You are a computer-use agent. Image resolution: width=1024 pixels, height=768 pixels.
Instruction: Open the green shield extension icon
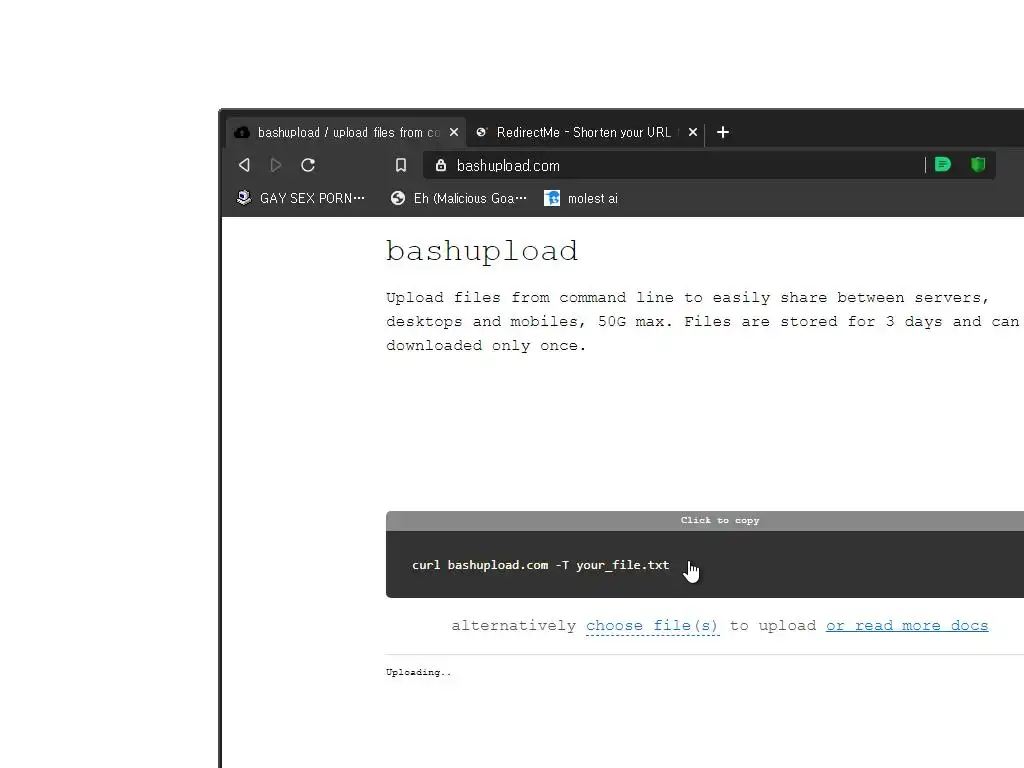click(978, 165)
